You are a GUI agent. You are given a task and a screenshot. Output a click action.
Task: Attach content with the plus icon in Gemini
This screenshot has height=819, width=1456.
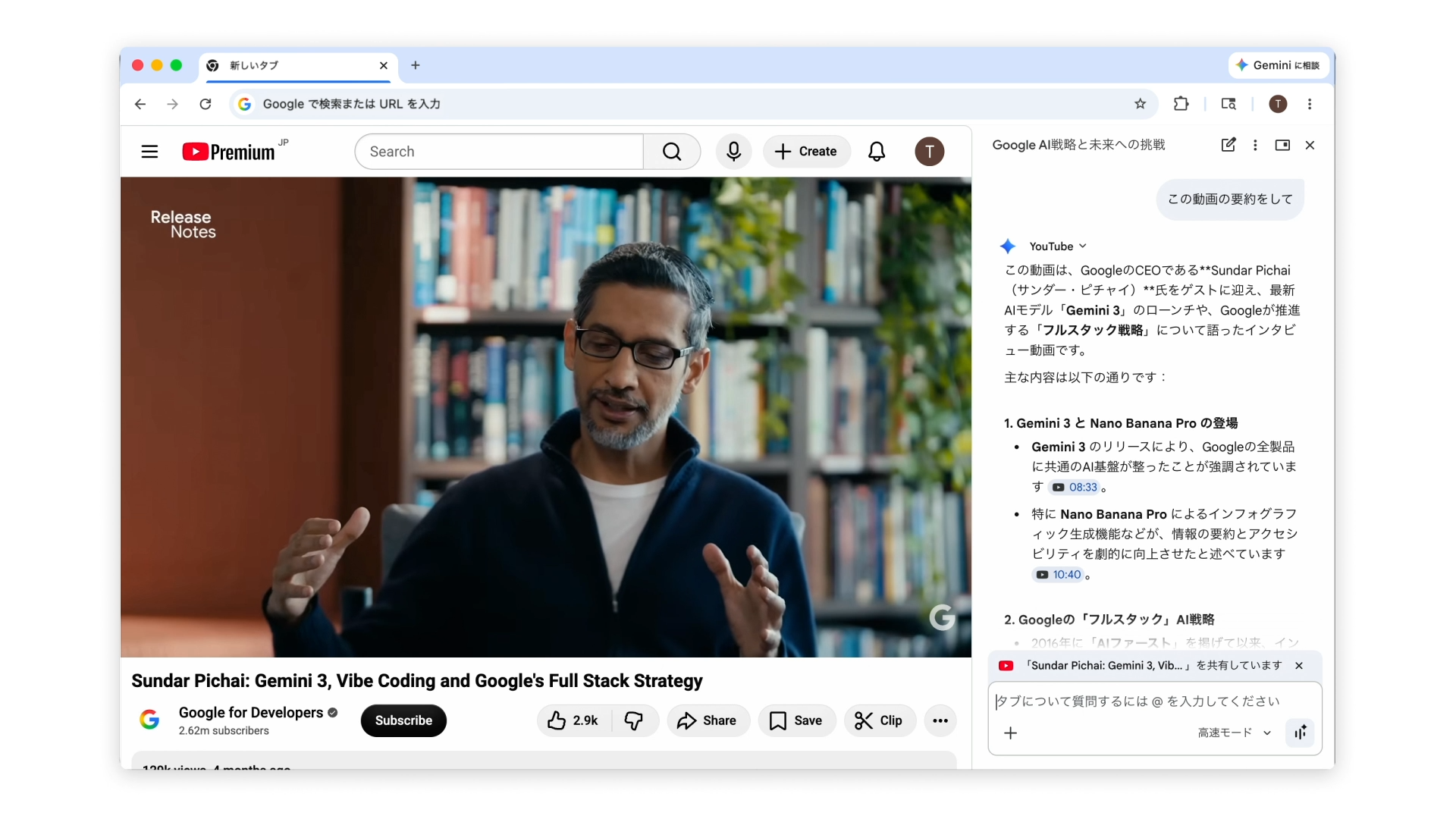[x=1010, y=733]
